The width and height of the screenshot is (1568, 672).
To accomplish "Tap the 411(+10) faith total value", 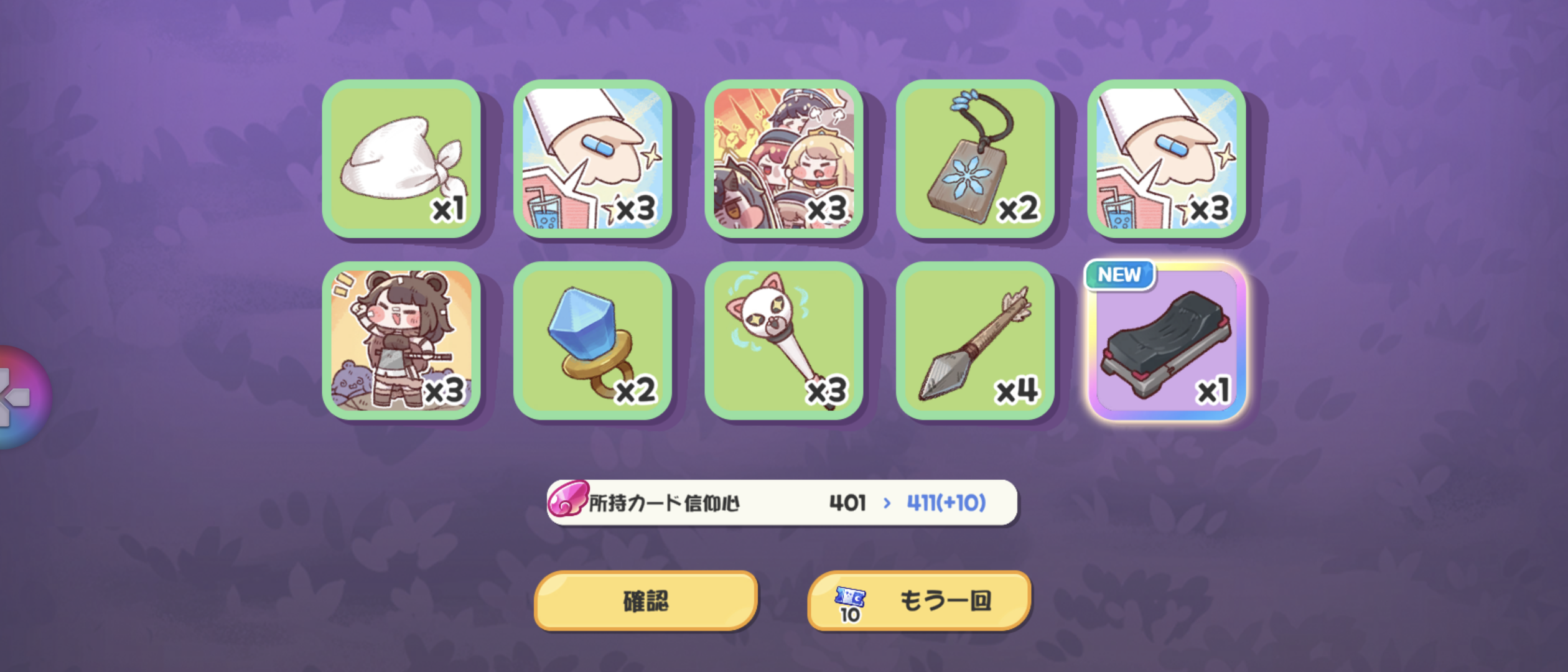I will (946, 503).
